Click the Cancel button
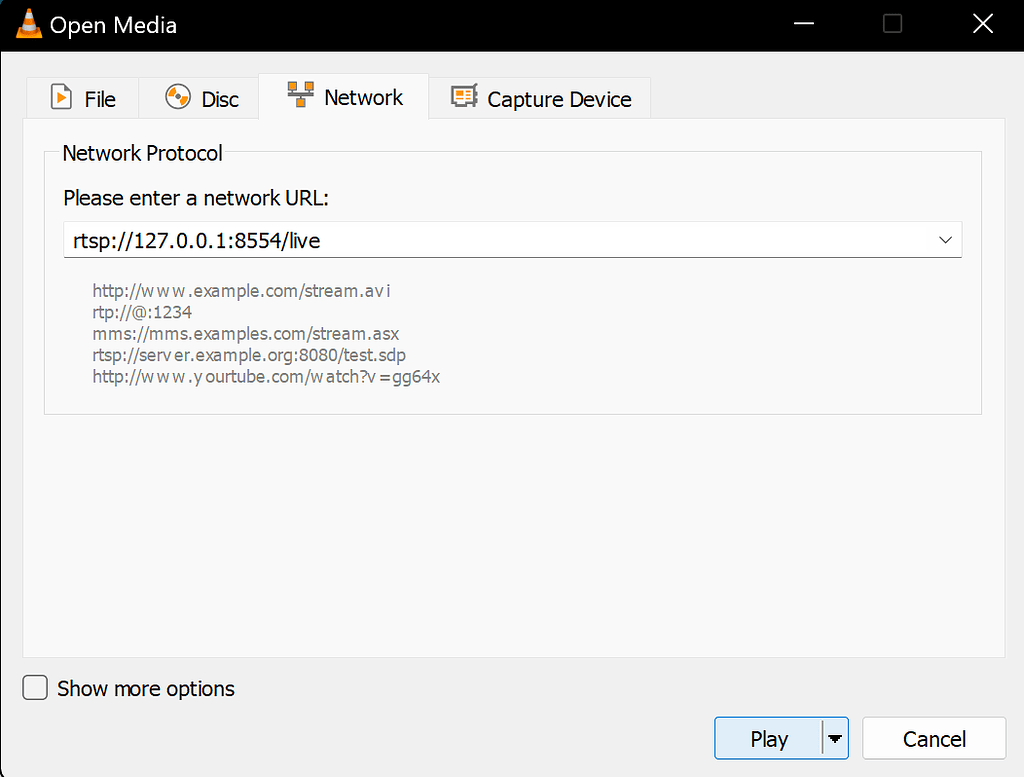1024x777 pixels. tap(934, 739)
